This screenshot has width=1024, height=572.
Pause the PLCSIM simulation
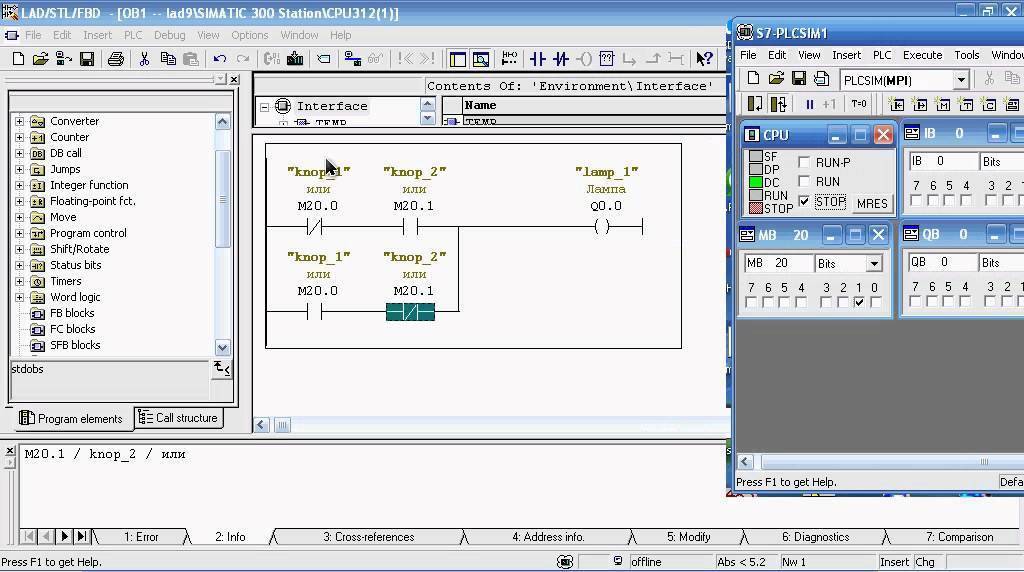pos(810,104)
